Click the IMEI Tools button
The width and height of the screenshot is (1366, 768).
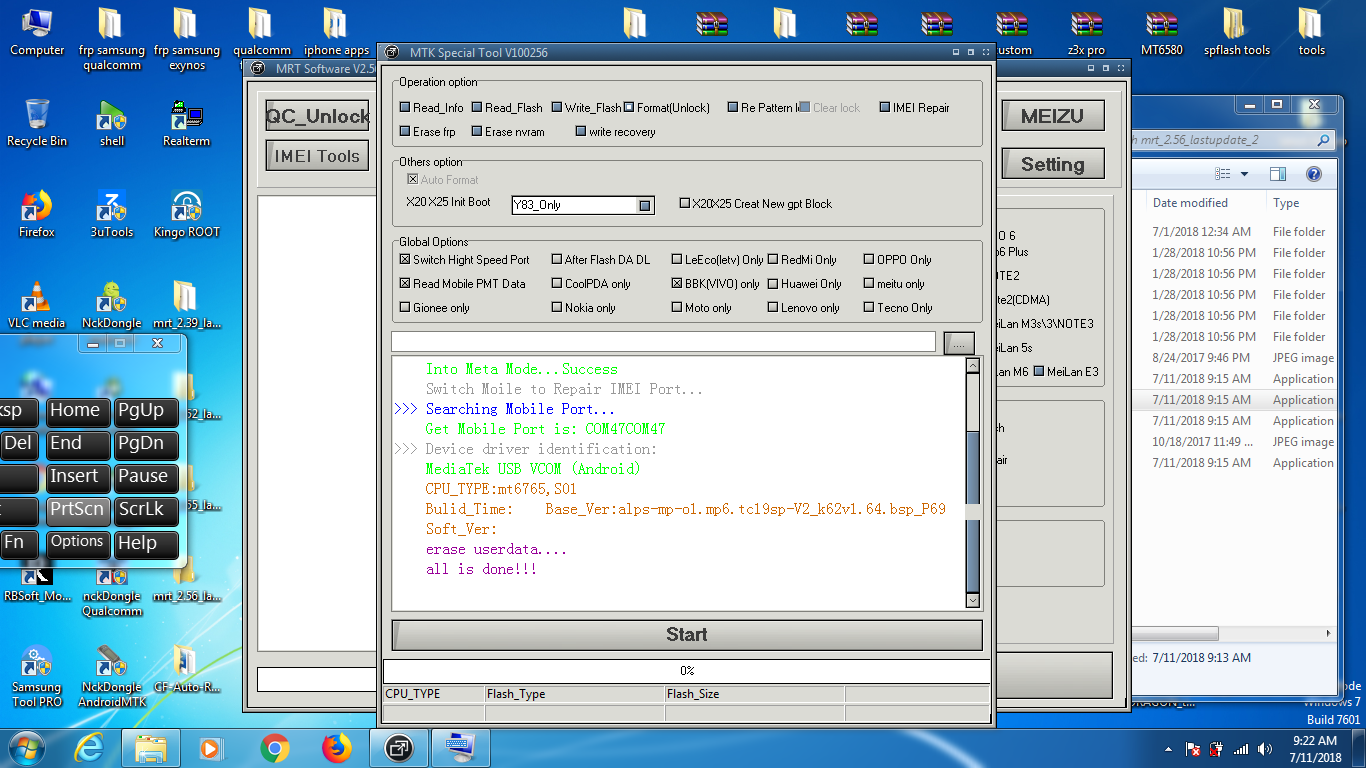(x=317, y=156)
